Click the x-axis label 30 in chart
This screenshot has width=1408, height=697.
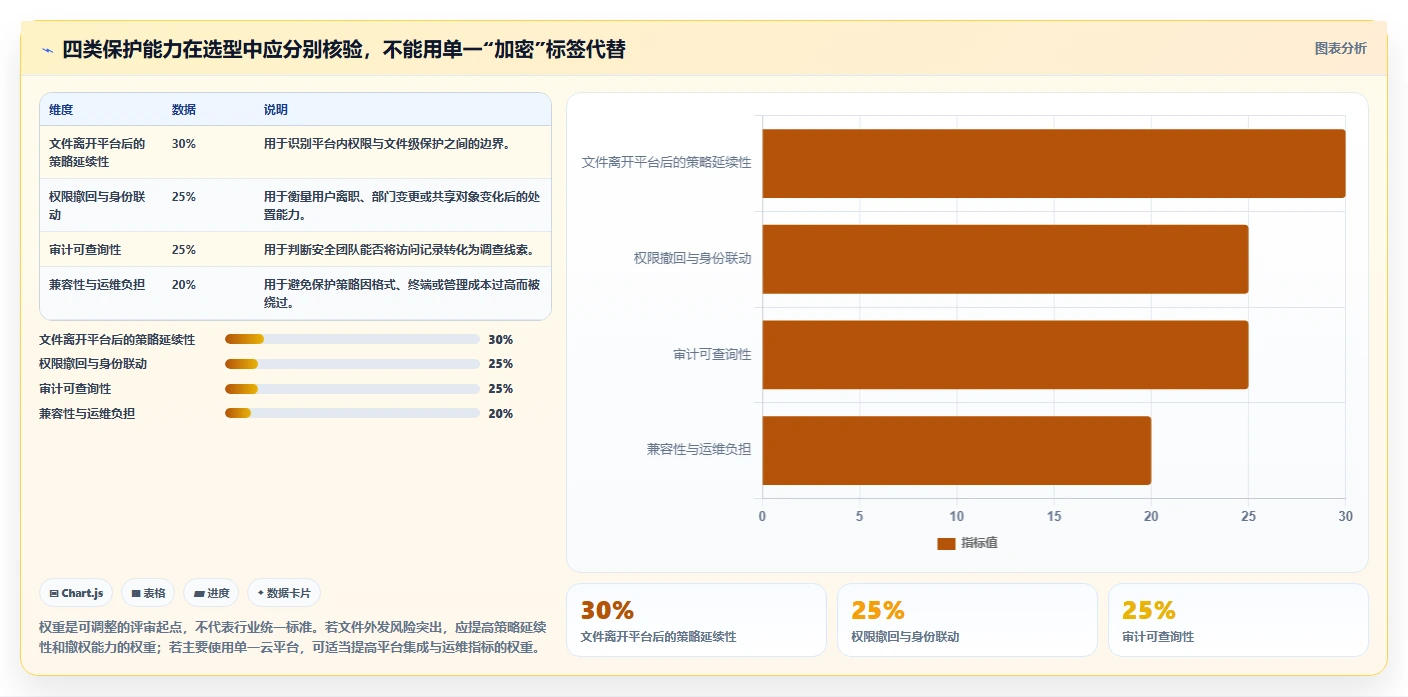(1345, 516)
